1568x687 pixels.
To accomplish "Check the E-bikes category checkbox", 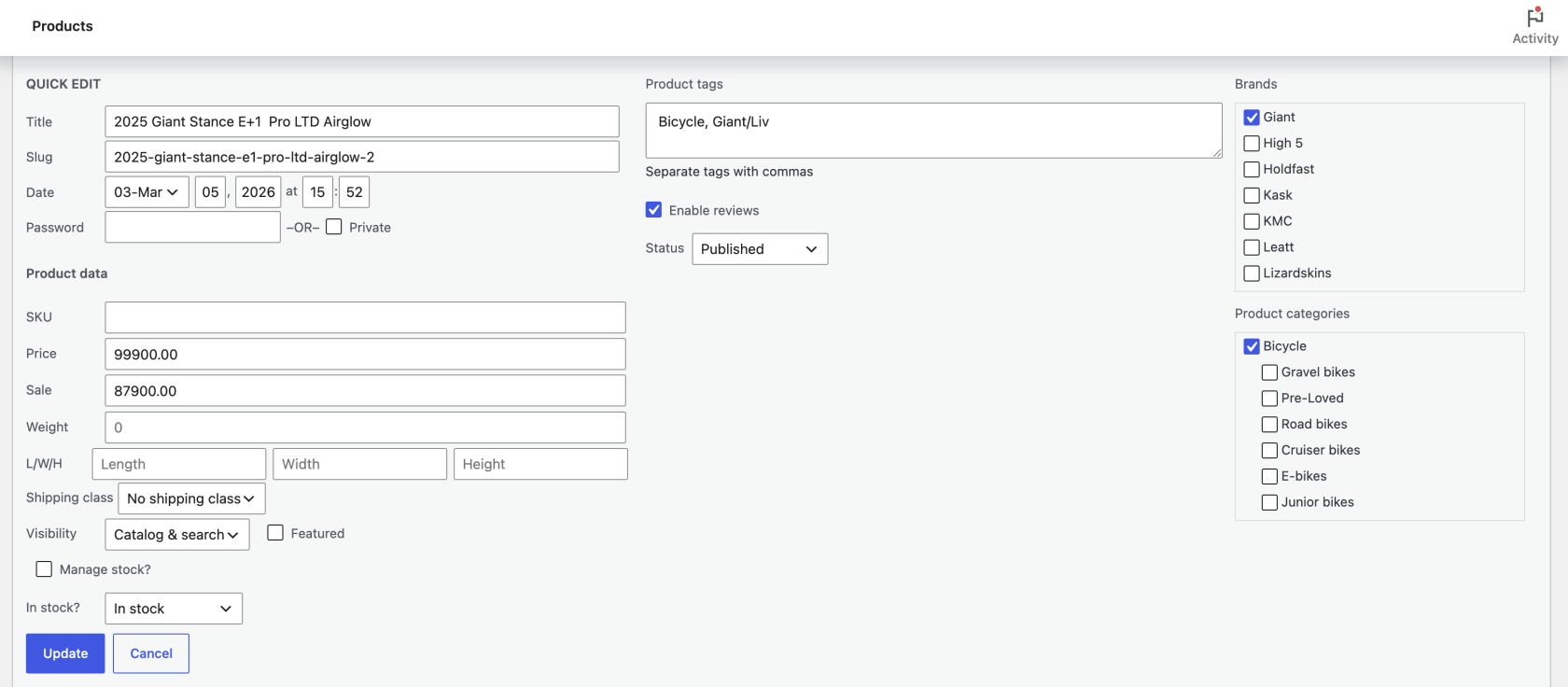I will 1269,477.
